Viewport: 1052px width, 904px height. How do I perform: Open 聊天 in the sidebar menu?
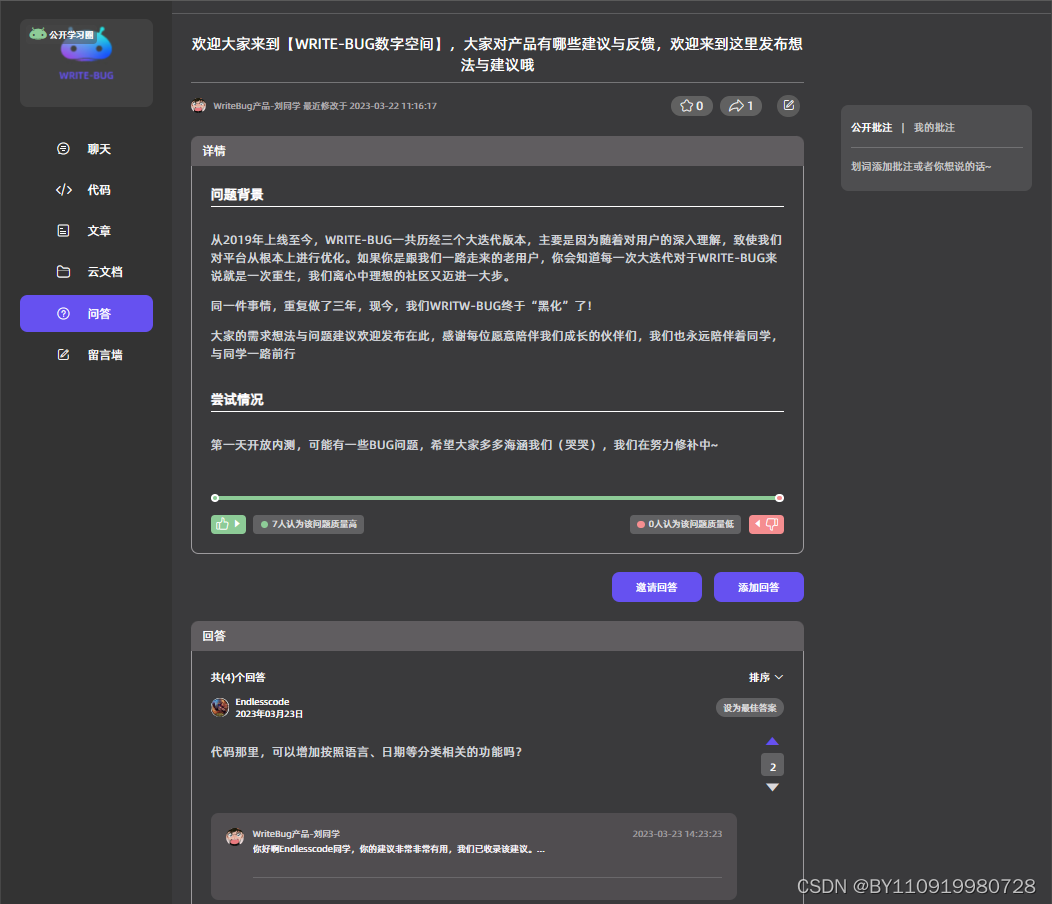87,149
